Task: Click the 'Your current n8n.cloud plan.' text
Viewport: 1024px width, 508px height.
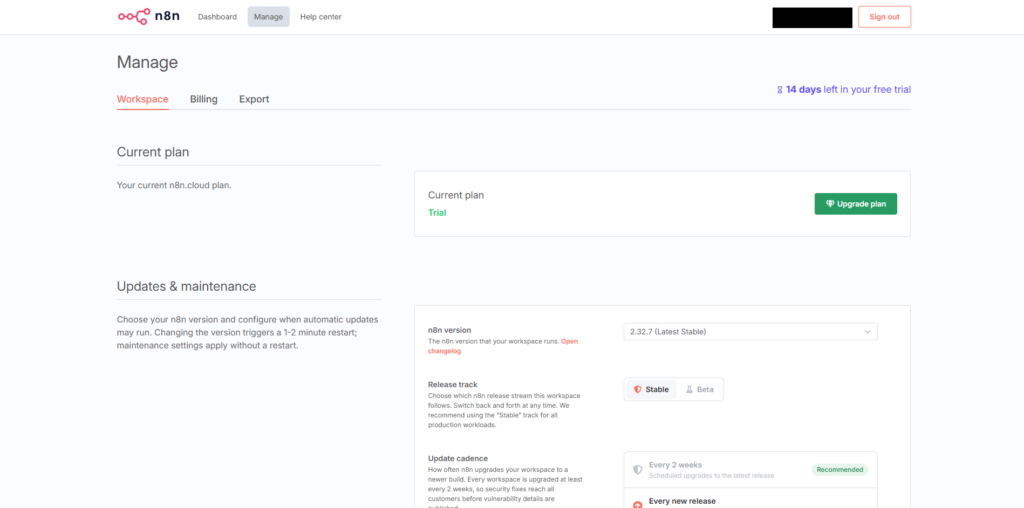Action: 174,185
